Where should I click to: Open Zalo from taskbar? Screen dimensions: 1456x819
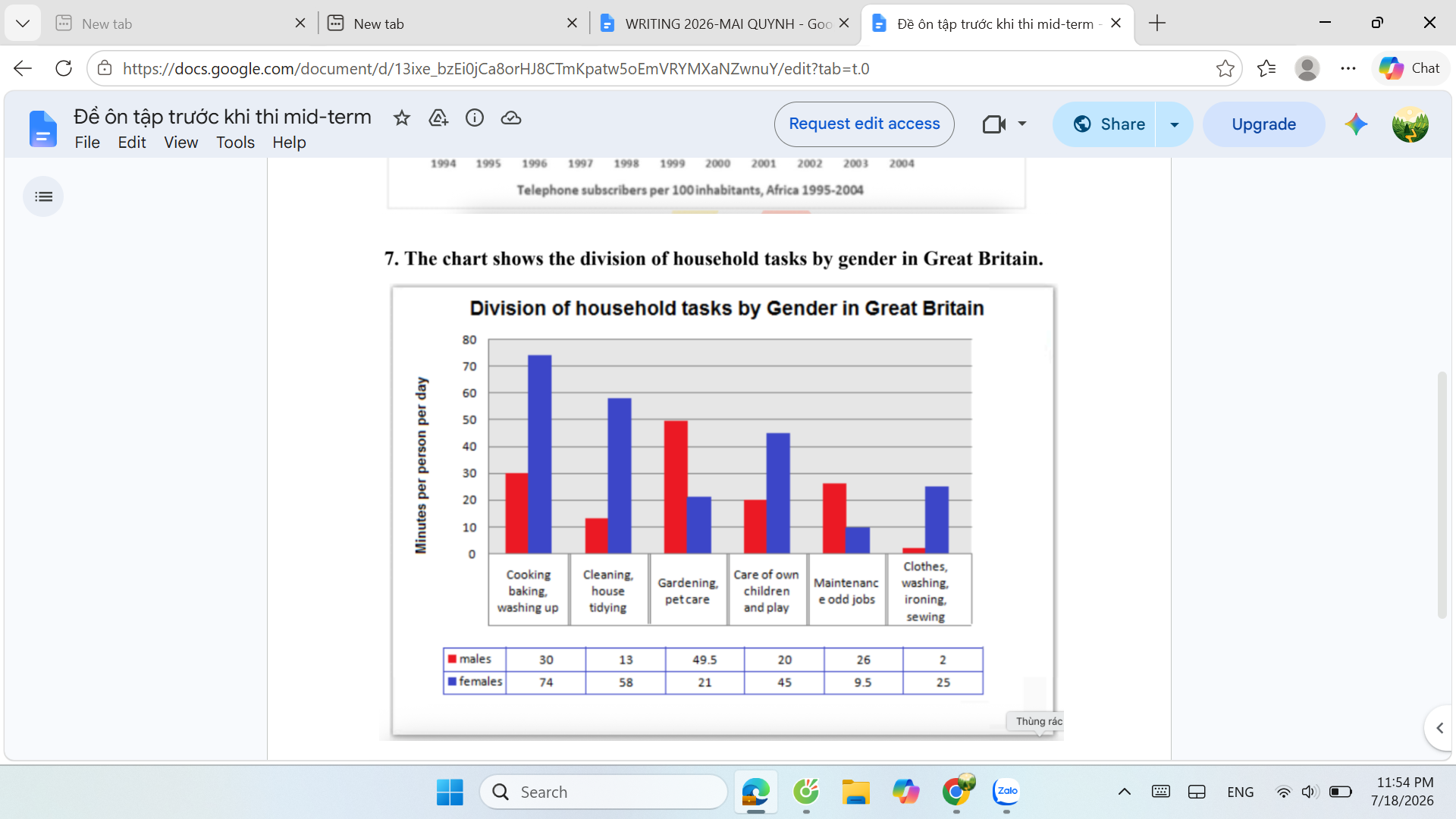click(x=1007, y=792)
